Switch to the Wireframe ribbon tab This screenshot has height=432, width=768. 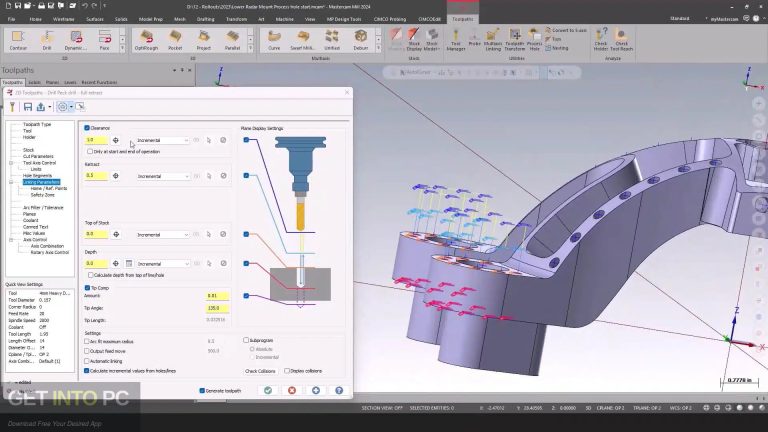[x=63, y=19]
